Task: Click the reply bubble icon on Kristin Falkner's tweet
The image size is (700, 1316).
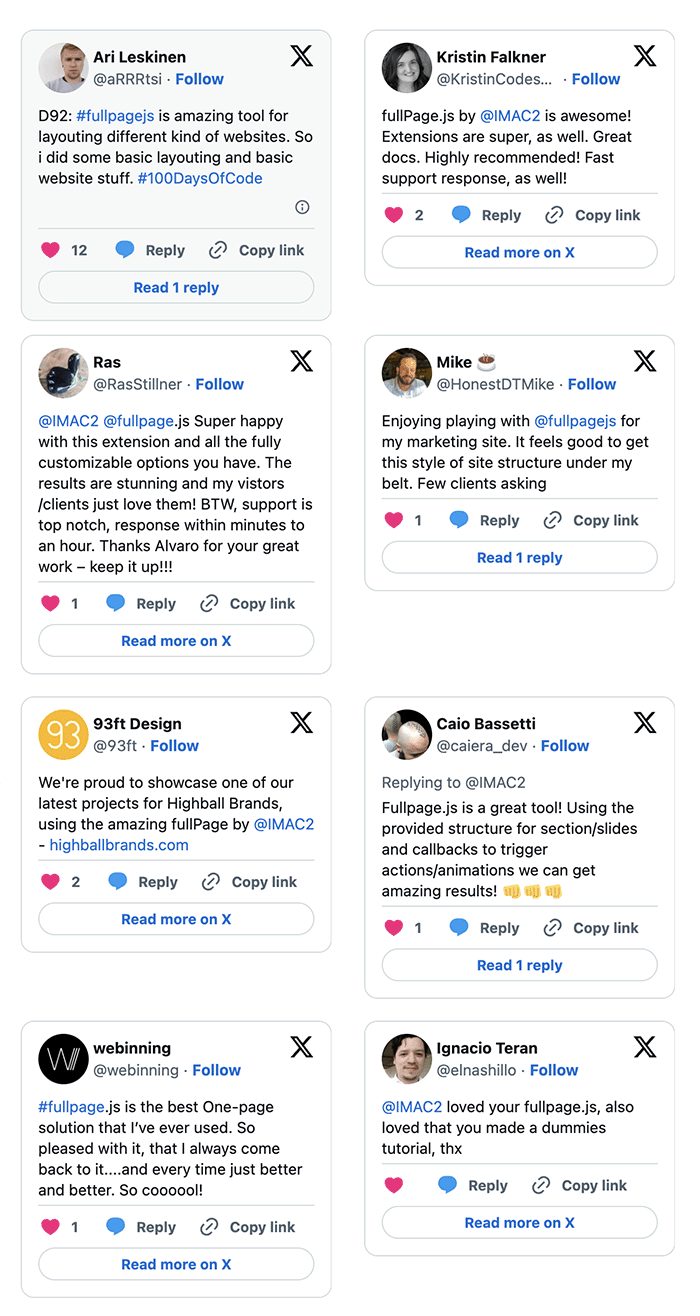Action: point(461,215)
